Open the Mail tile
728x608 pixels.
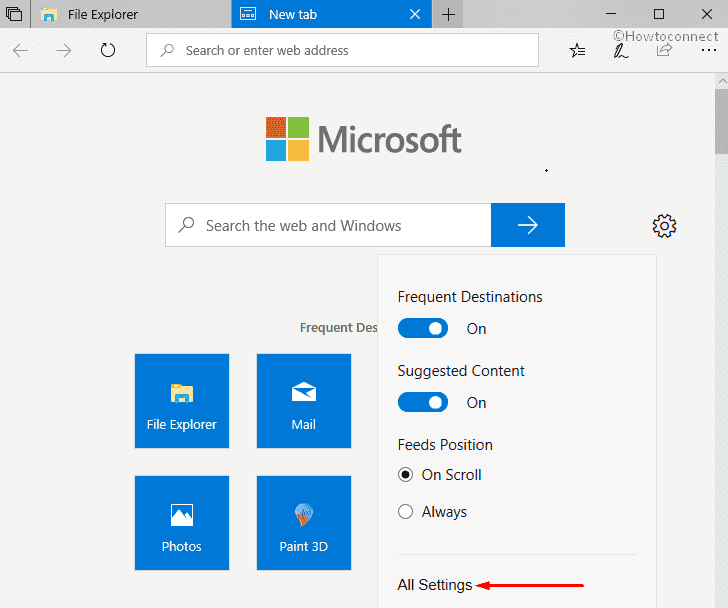304,401
